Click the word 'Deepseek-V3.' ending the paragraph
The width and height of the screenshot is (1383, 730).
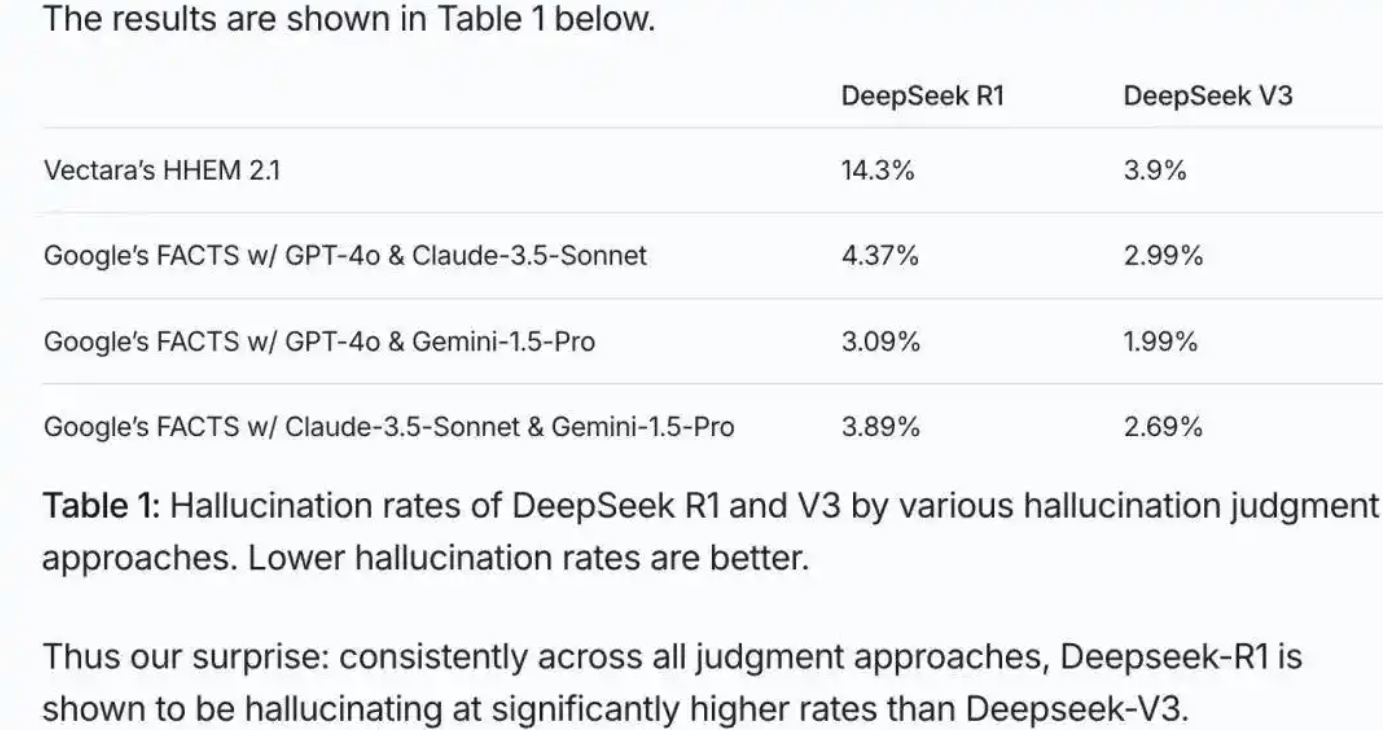(x=1079, y=709)
